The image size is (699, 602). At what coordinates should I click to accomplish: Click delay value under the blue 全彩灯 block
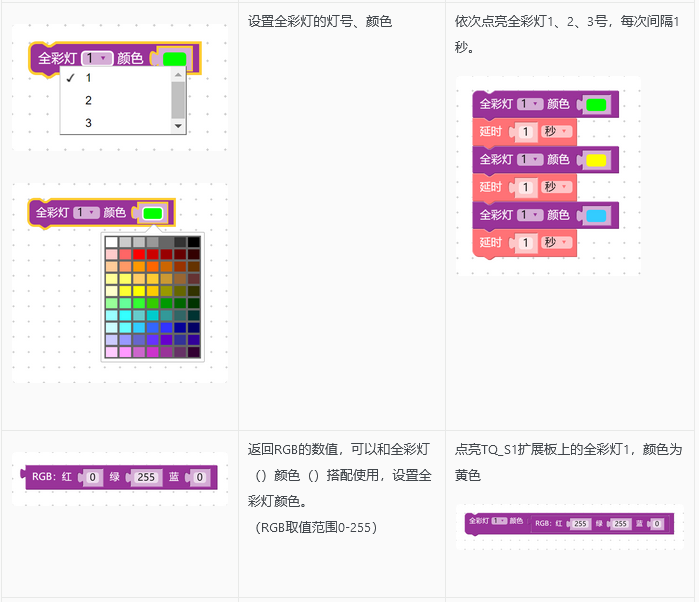pyautogui.click(x=526, y=243)
